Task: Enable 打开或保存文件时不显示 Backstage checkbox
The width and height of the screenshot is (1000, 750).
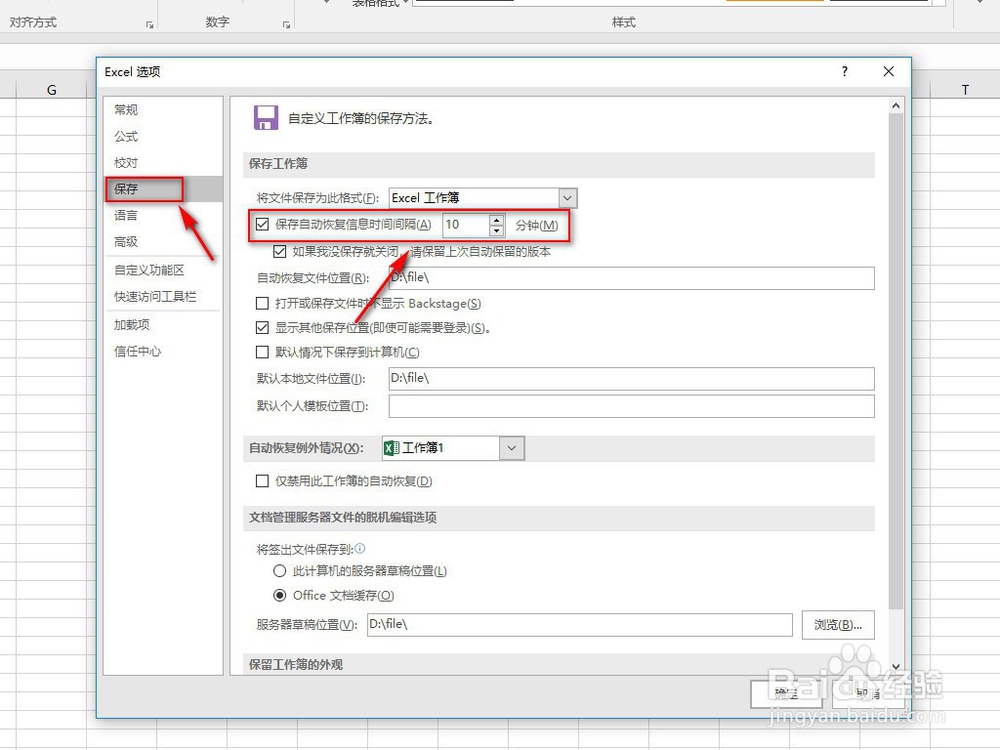Action: pyautogui.click(x=262, y=303)
